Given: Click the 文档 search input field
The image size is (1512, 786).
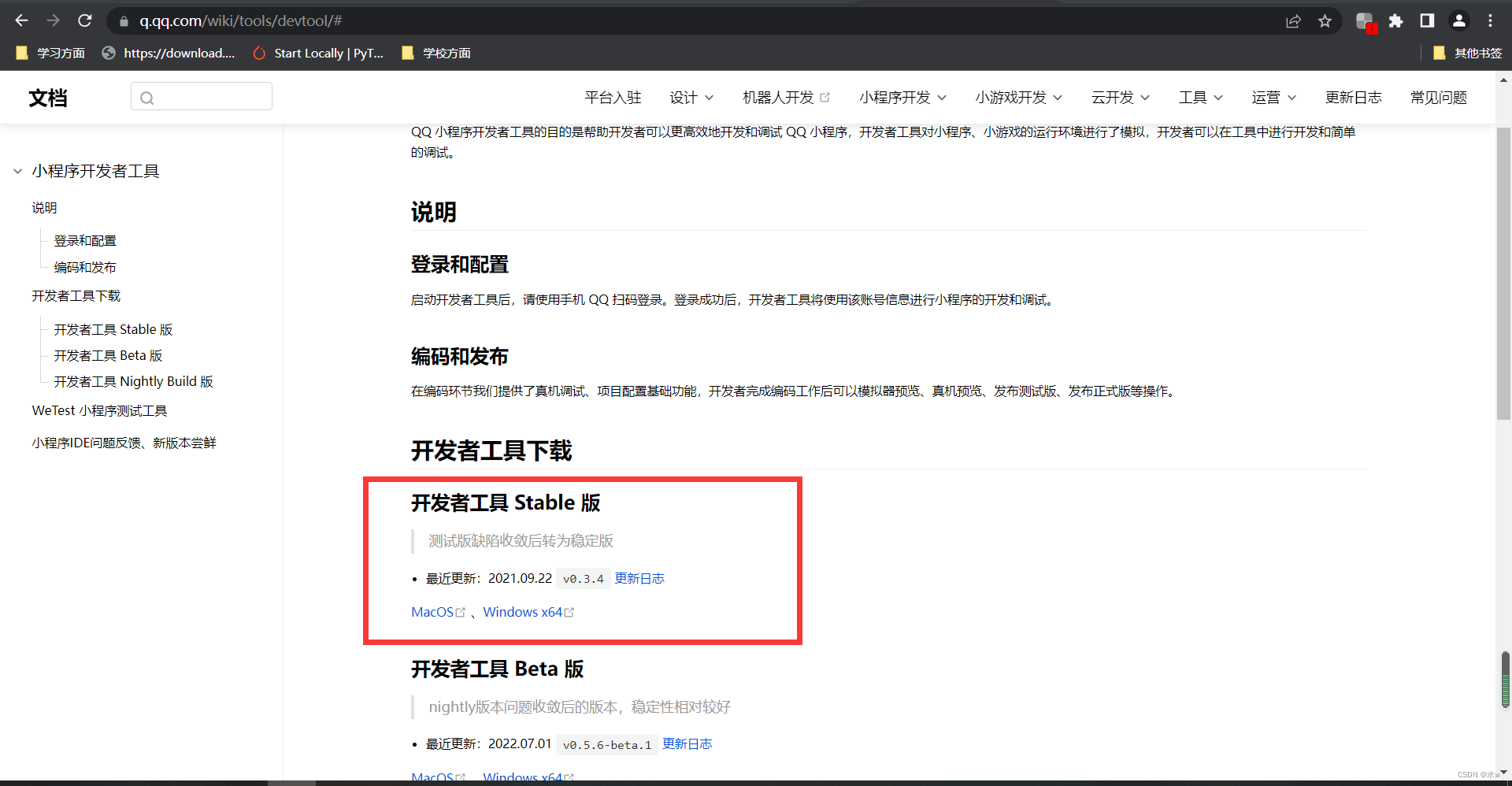Looking at the screenshot, I should click(202, 97).
